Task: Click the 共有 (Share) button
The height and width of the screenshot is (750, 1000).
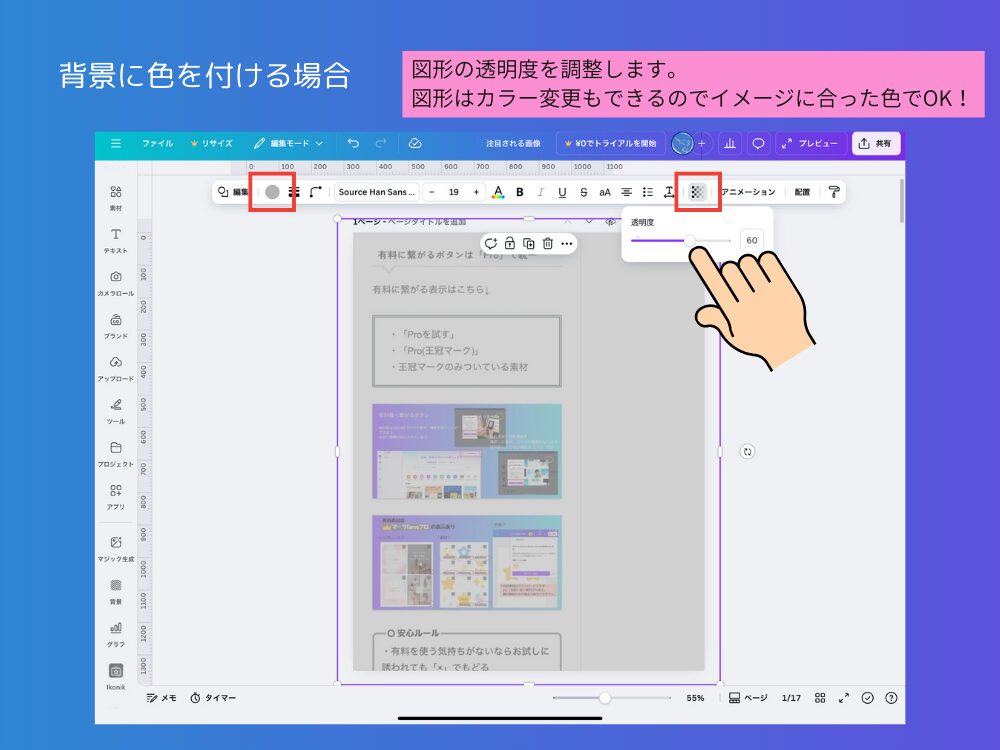Action: click(x=875, y=143)
